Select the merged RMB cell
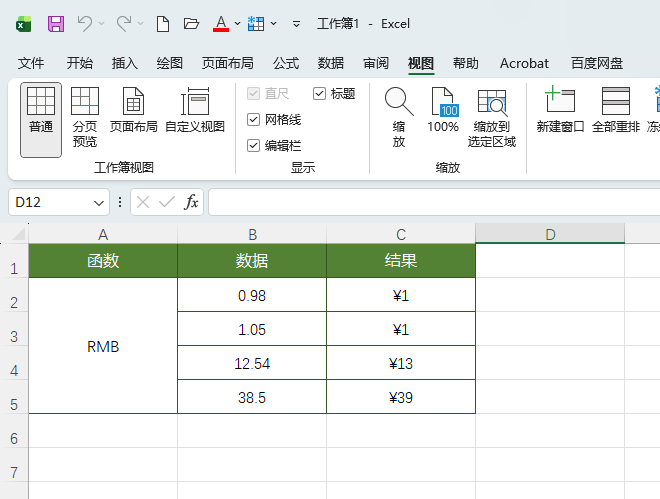This screenshot has width=660, height=499. coord(103,346)
